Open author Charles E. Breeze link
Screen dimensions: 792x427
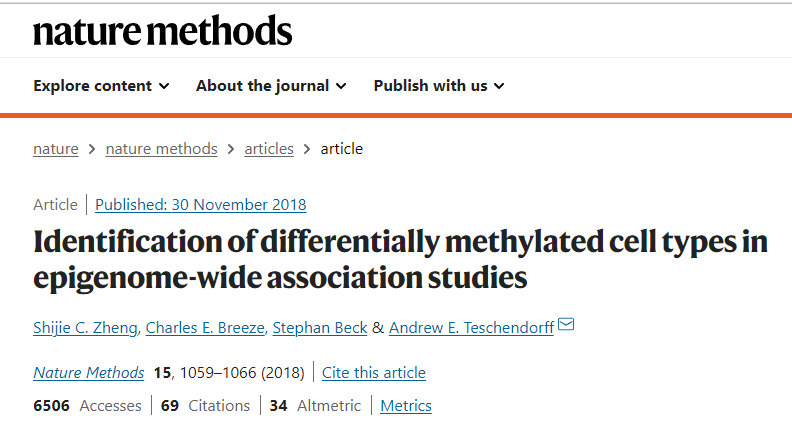coord(205,328)
